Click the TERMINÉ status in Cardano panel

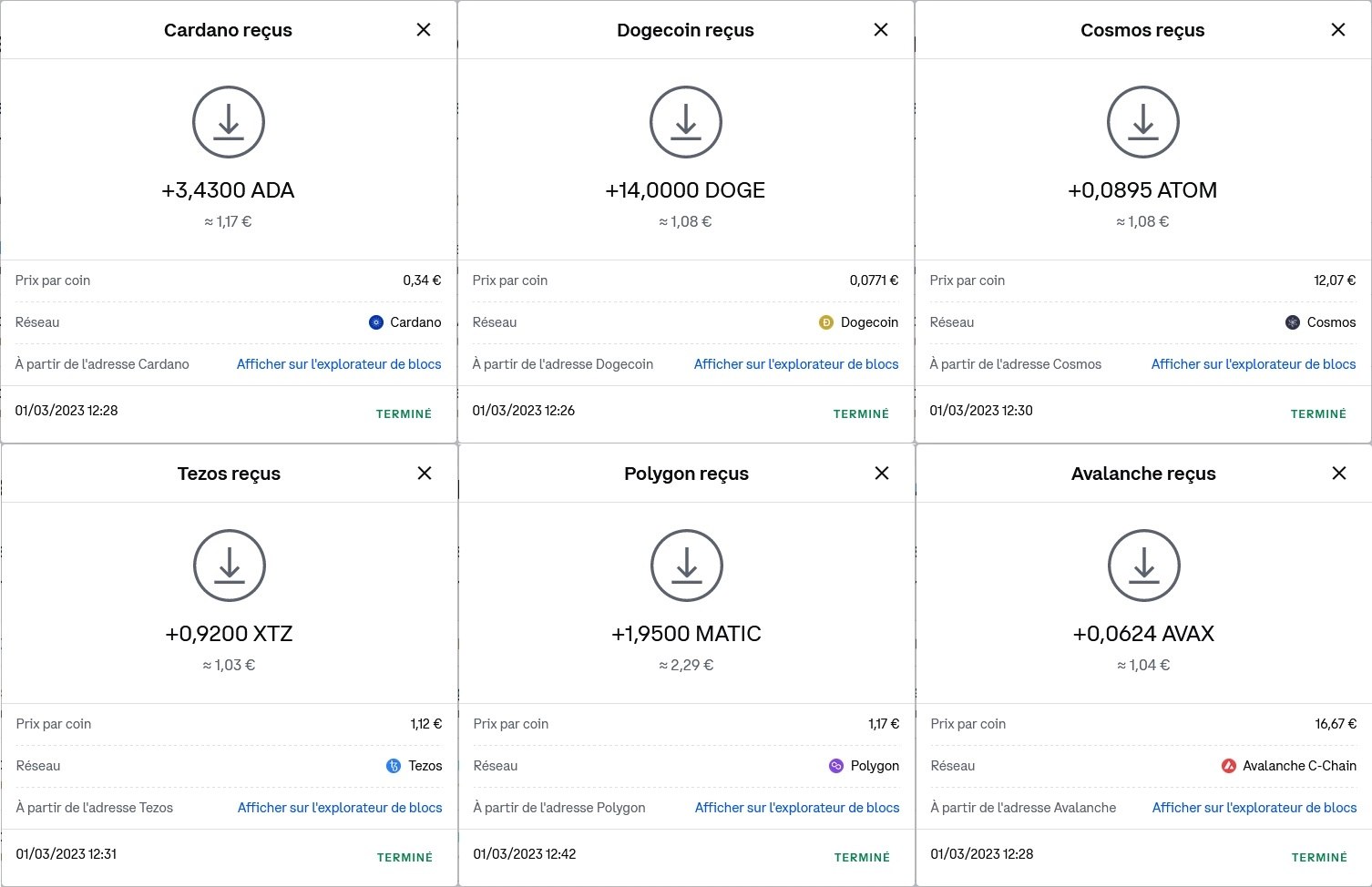pyautogui.click(x=404, y=413)
